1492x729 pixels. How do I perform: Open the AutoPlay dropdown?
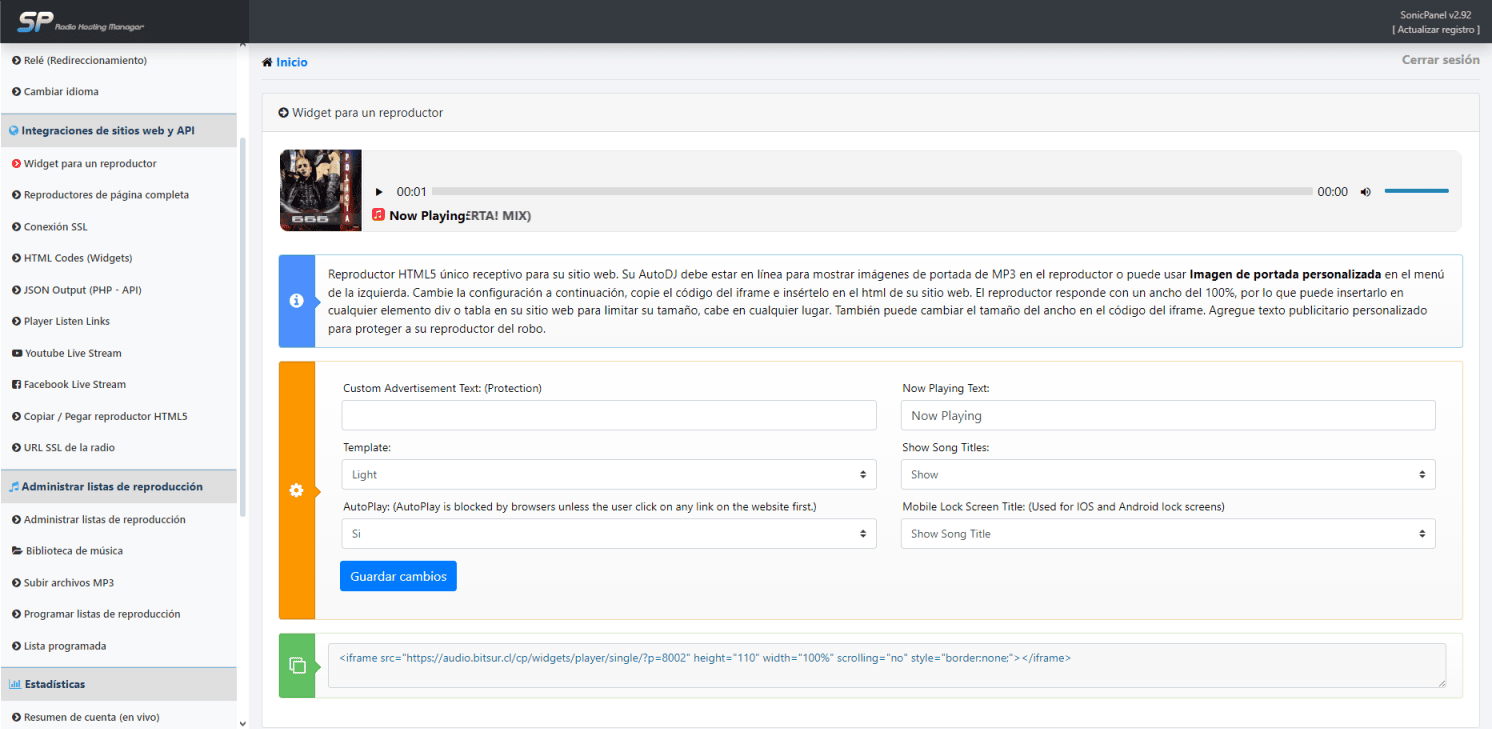608,534
